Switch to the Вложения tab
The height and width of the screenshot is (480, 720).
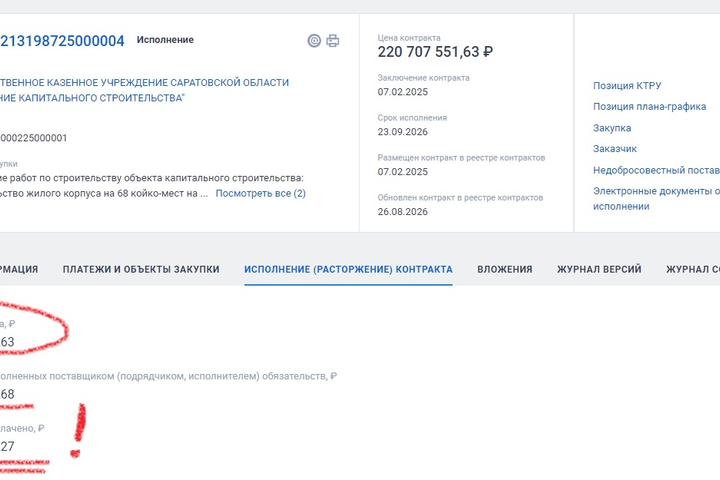click(x=505, y=269)
